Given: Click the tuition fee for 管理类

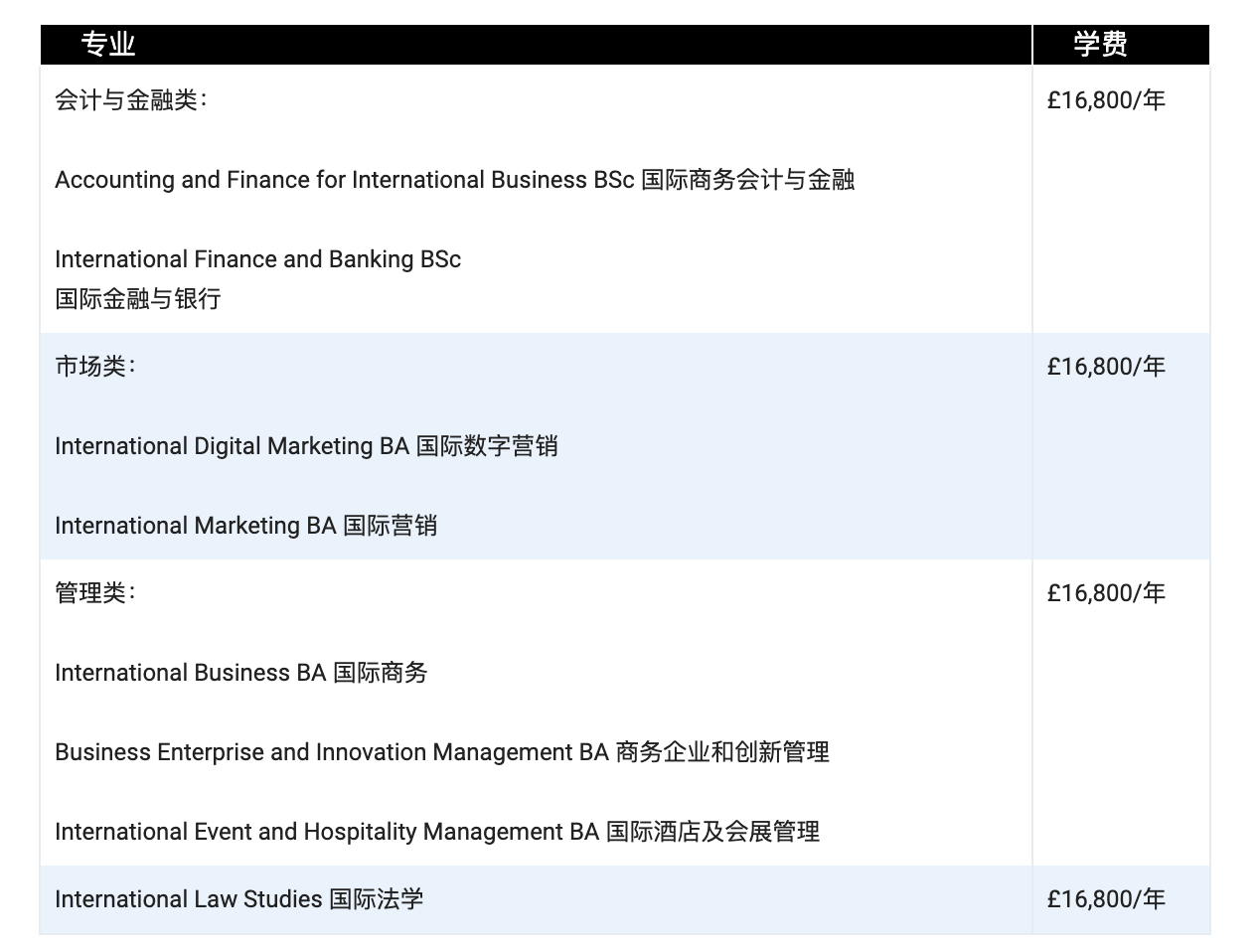Looking at the screenshot, I should pos(1106,593).
